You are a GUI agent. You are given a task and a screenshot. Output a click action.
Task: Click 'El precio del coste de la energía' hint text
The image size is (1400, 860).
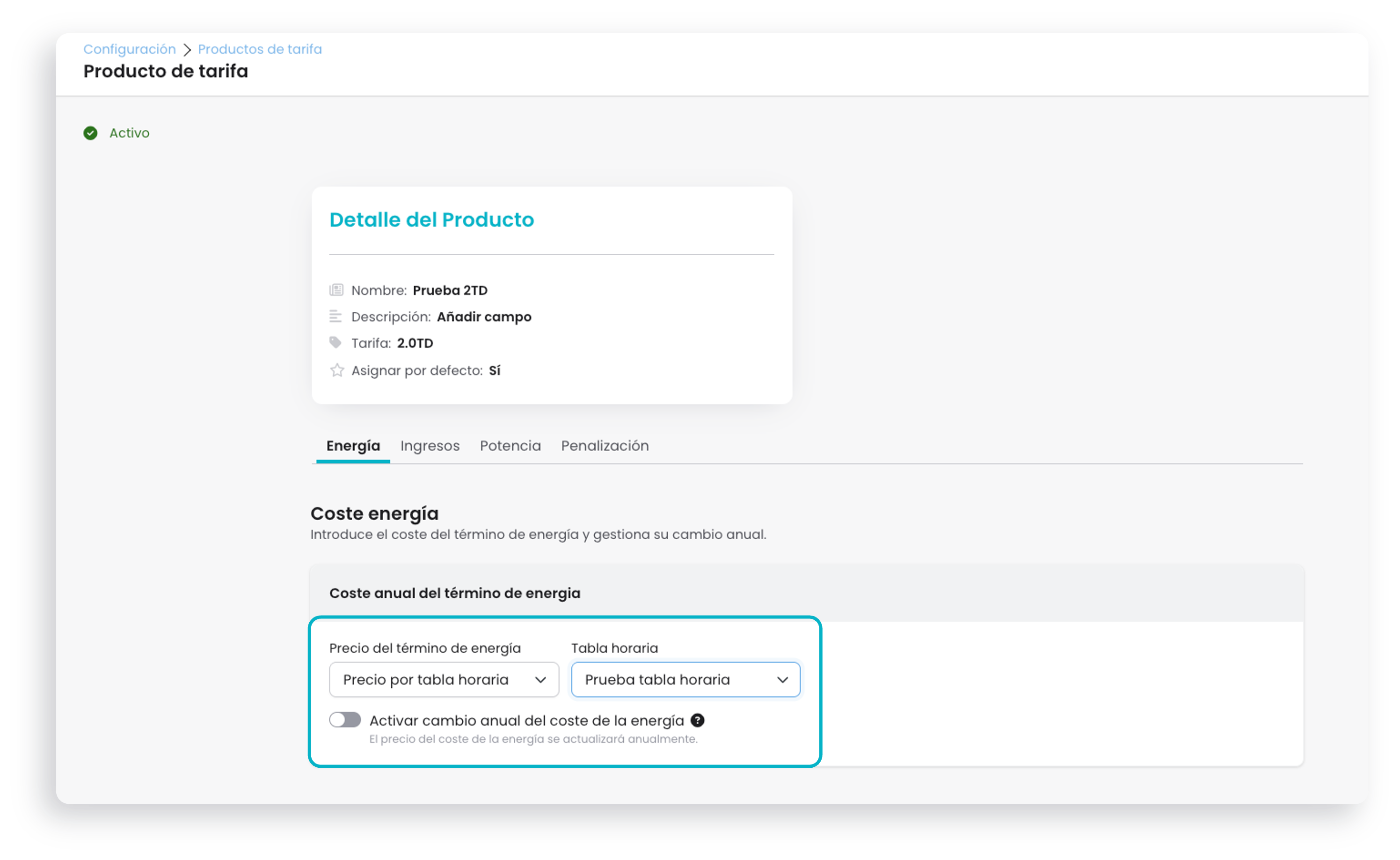coord(533,739)
